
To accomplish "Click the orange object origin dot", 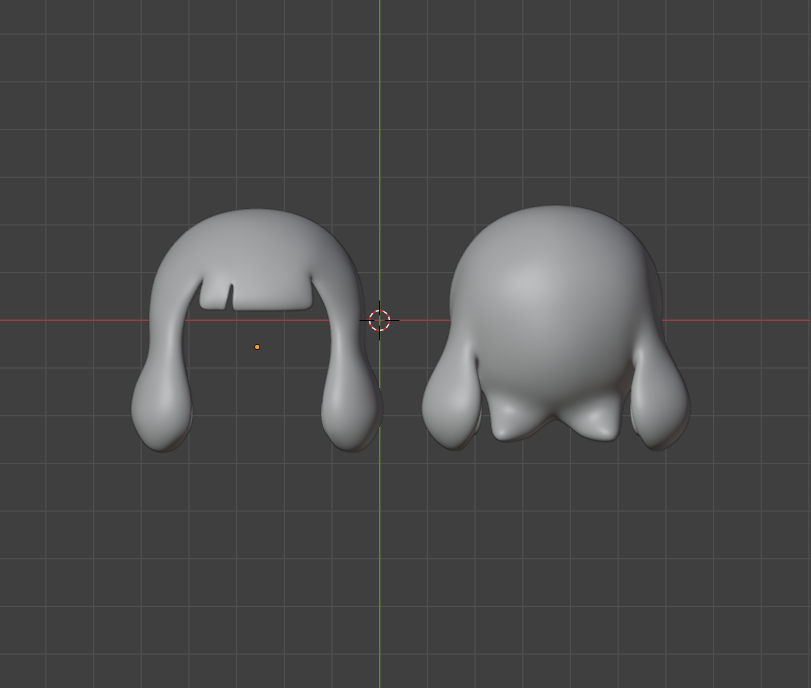I will coord(257,347).
